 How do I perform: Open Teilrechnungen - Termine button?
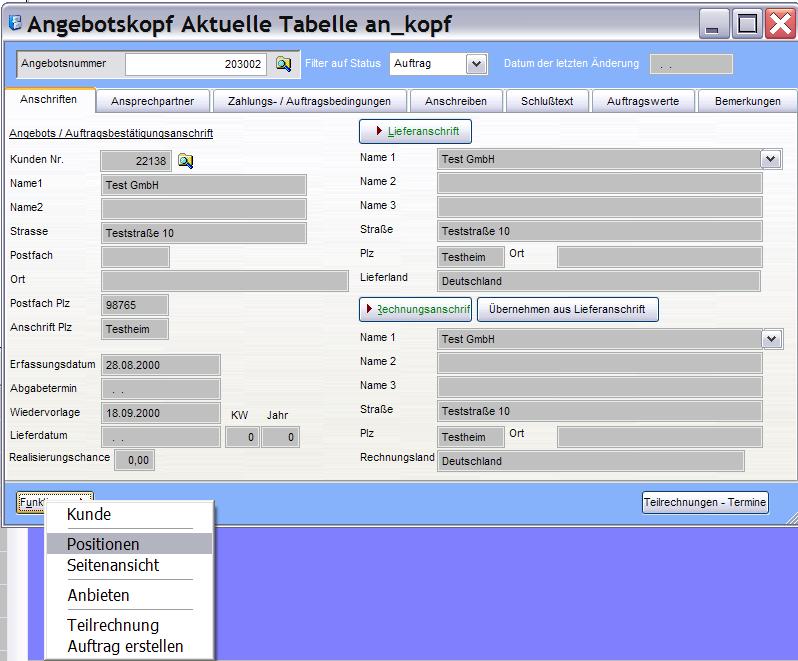[x=705, y=502]
